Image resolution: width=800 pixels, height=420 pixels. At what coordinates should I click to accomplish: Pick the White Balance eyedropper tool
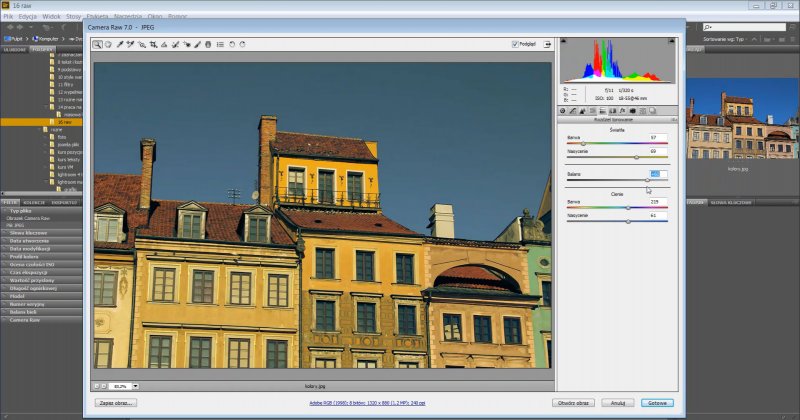click(x=119, y=44)
